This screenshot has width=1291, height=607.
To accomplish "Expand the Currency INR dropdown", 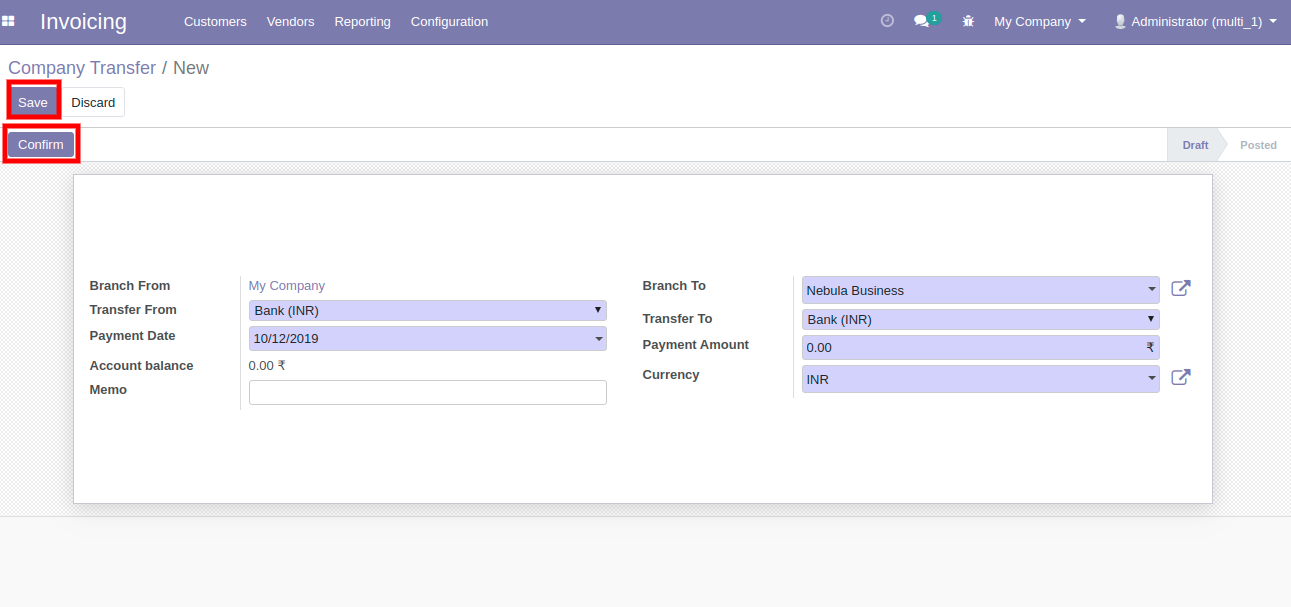I will 980,380.
